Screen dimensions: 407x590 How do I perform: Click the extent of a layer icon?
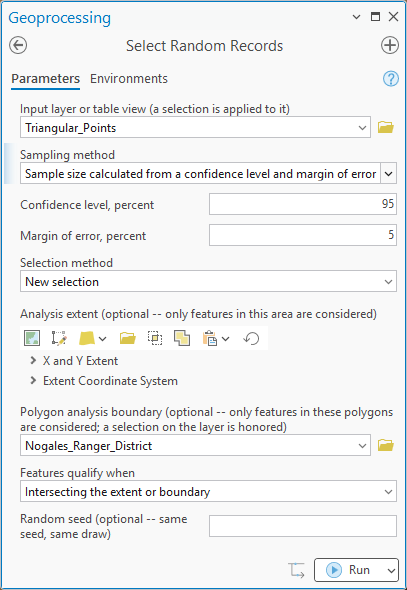87,338
